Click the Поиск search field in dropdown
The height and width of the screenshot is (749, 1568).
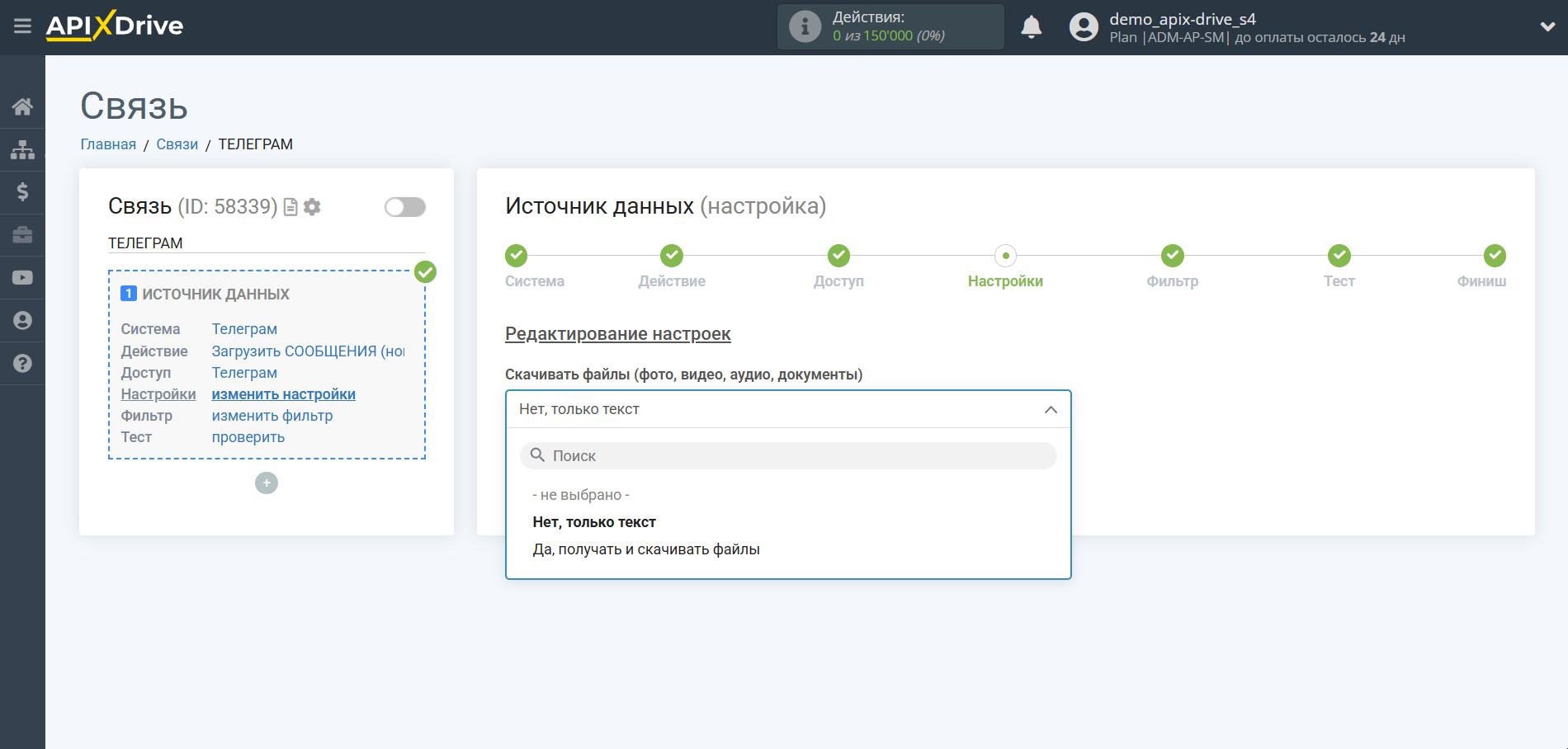click(x=787, y=455)
